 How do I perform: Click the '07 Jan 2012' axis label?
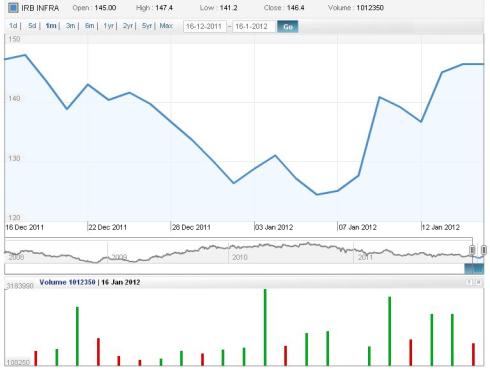click(x=357, y=227)
